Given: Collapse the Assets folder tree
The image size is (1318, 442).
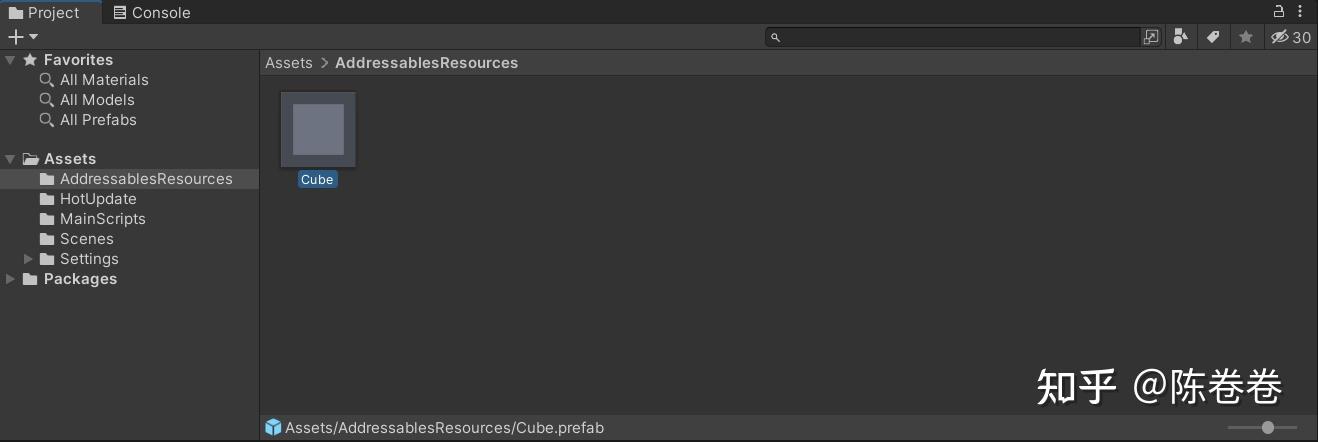Looking at the screenshot, I should 10,159.
